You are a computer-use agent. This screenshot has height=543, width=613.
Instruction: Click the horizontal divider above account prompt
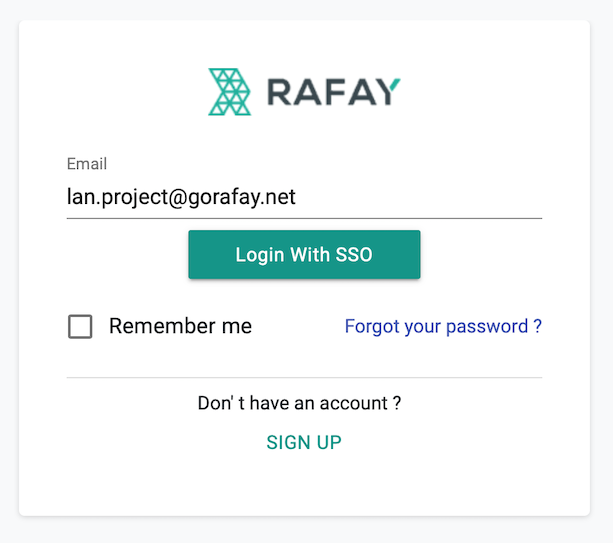click(x=304, y=378)
